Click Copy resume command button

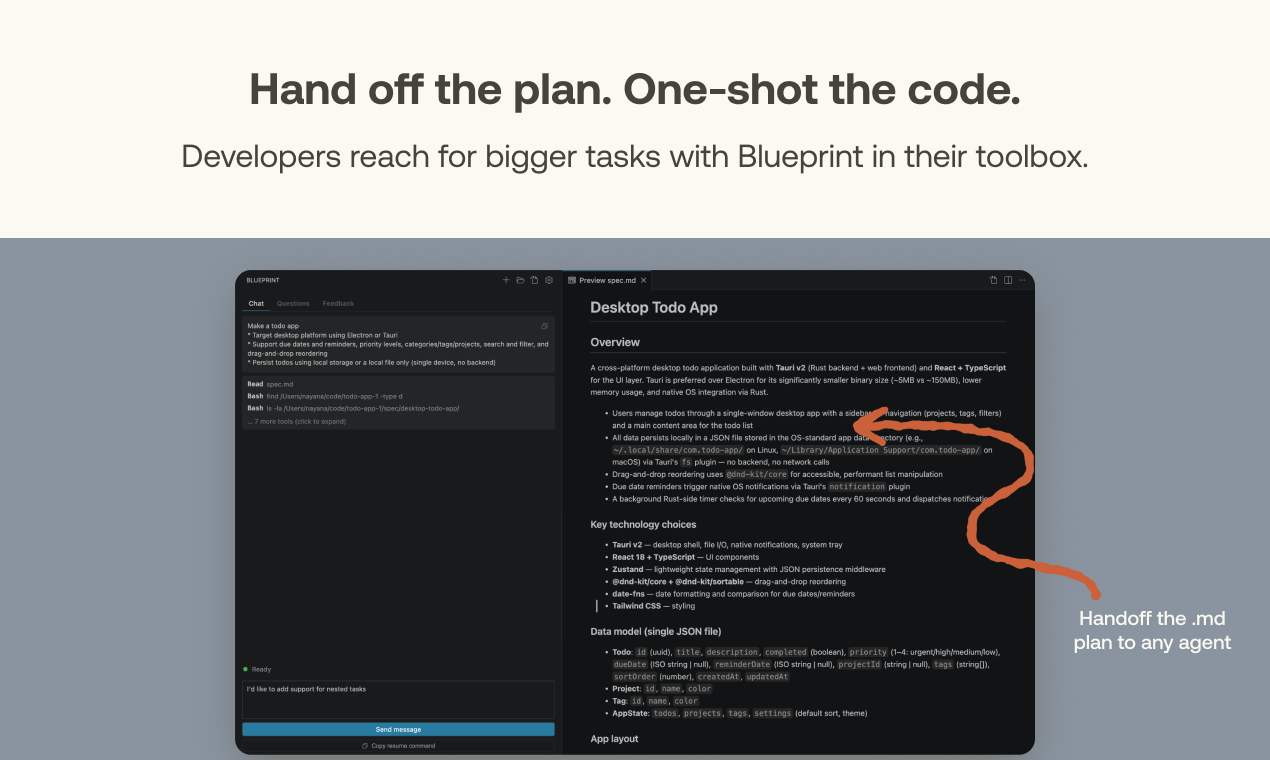398,746
